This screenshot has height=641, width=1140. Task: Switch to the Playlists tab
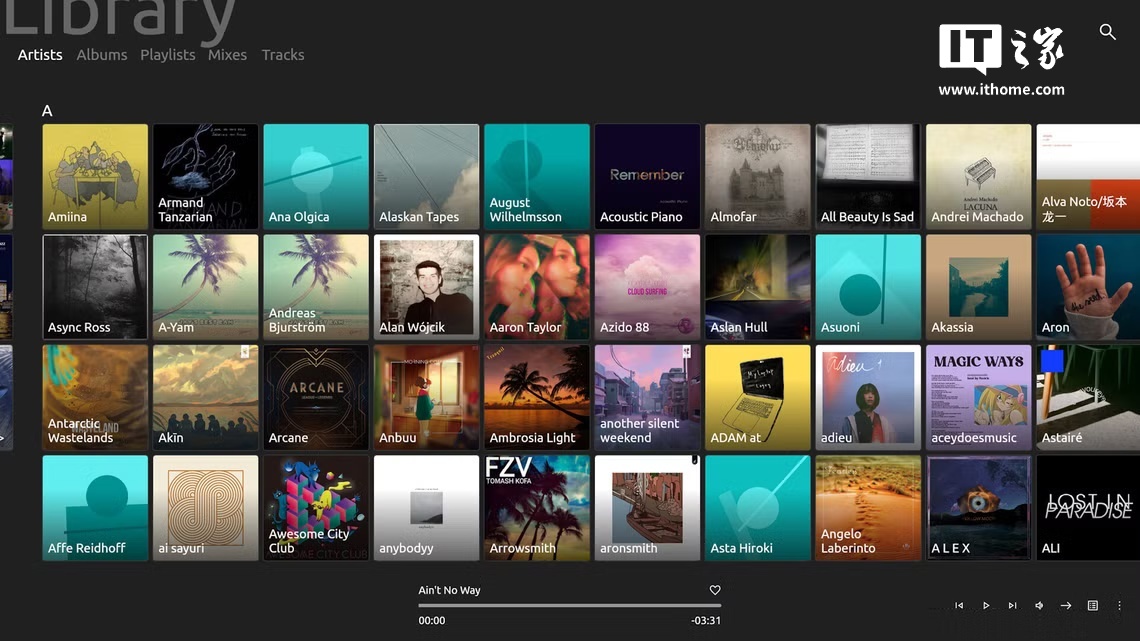click(x=167, y=55)
